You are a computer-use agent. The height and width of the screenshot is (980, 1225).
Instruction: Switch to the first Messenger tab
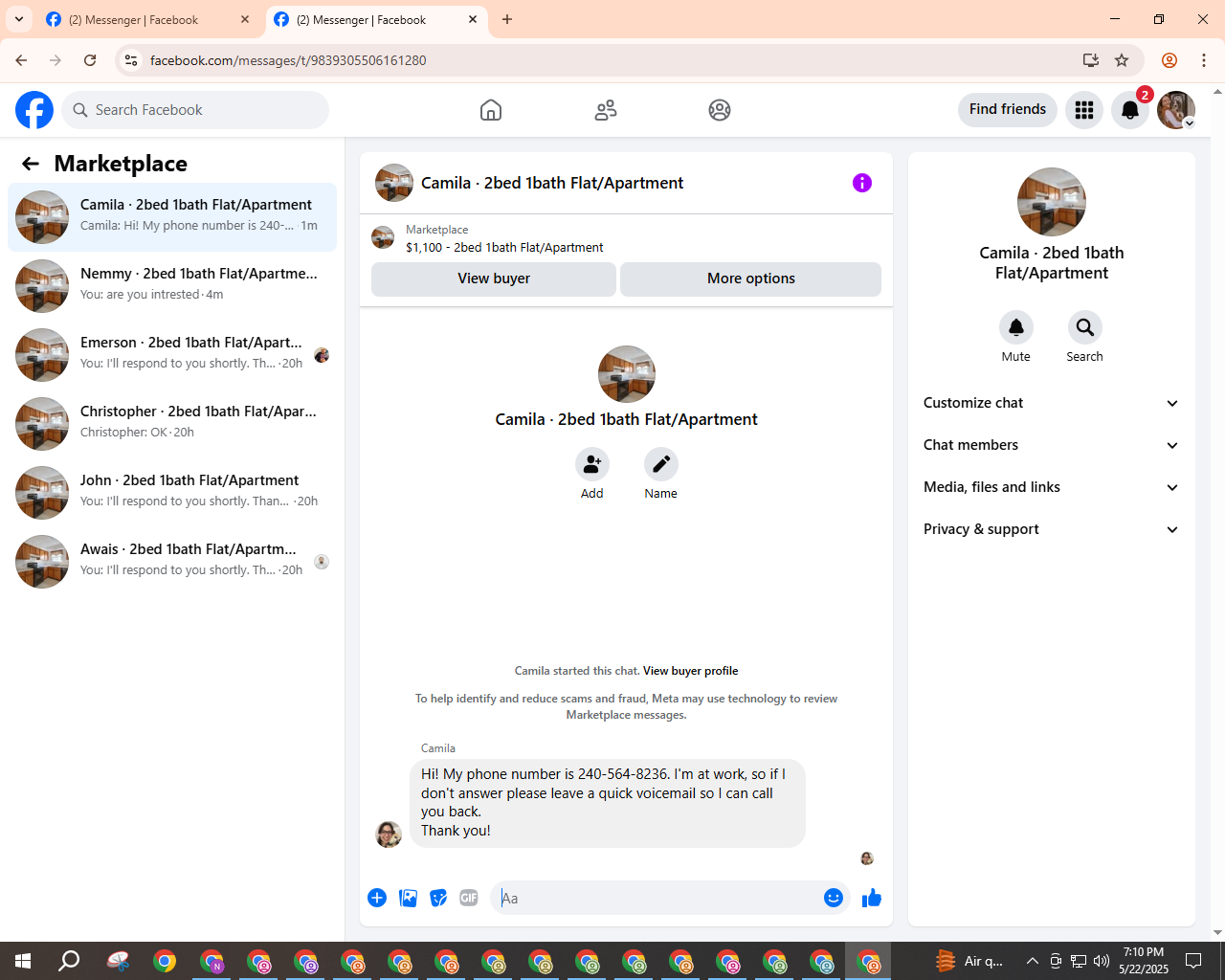[x=147, y=20]
